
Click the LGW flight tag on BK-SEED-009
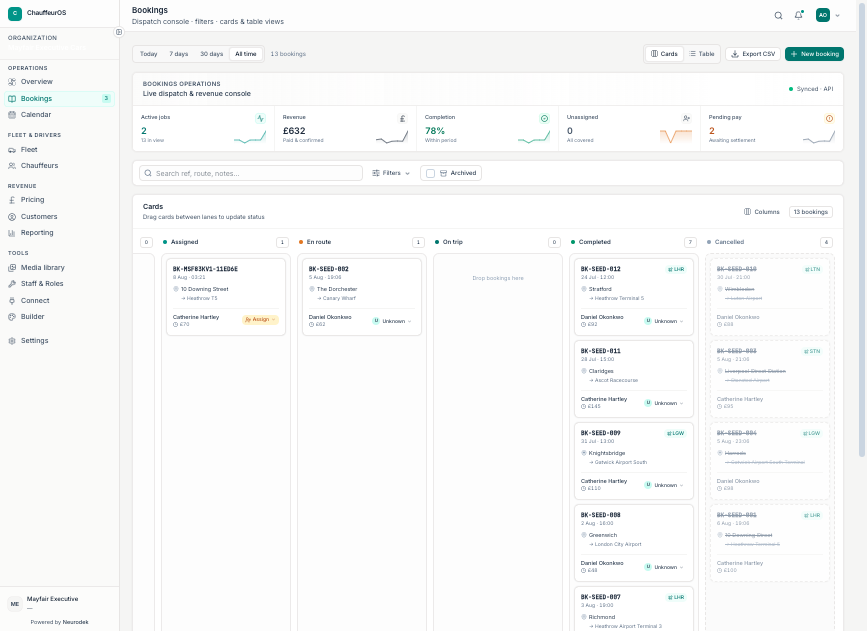tap(676, 433)
